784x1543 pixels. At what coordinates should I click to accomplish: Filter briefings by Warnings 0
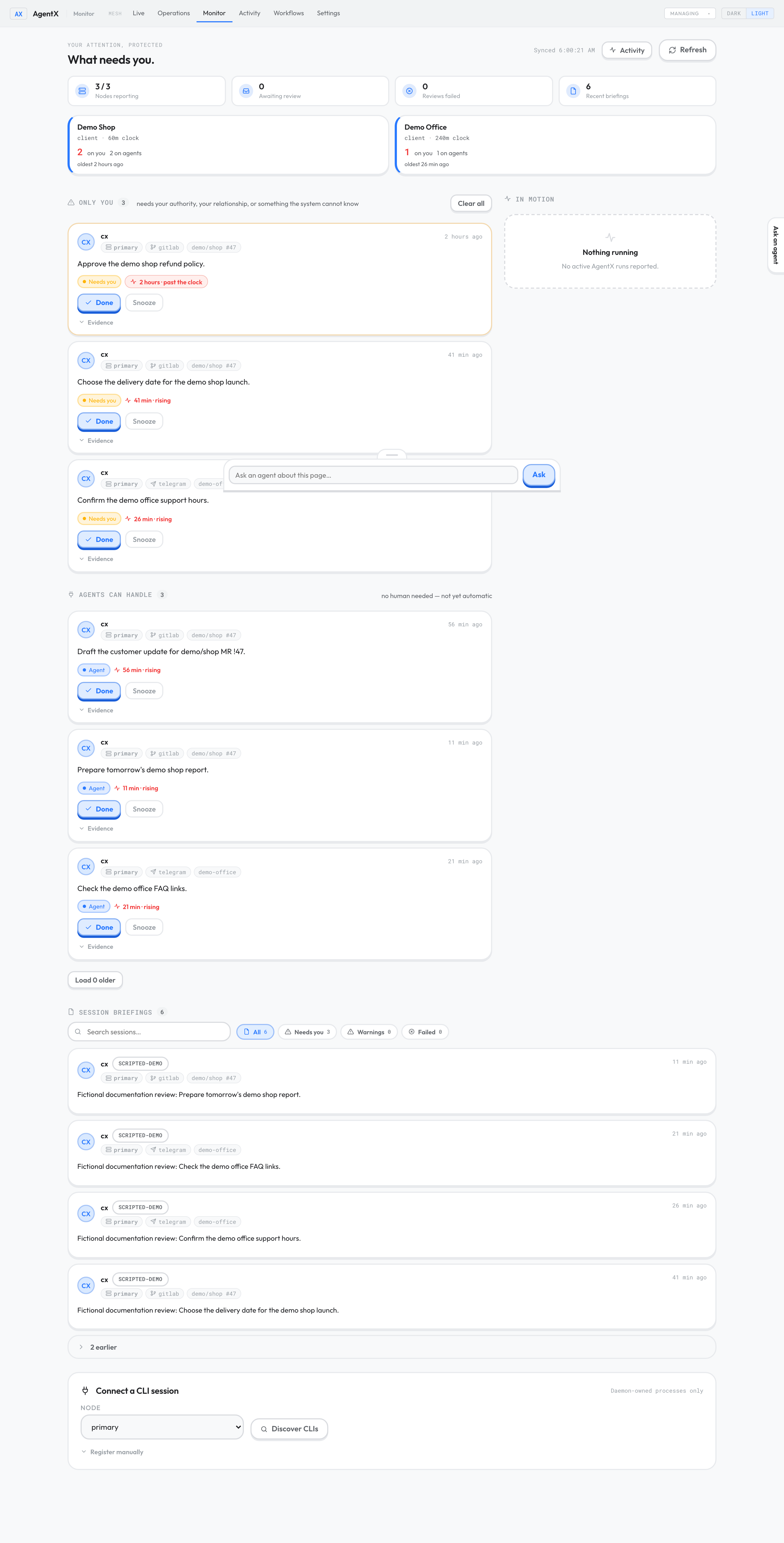(x=369, y=1032)
